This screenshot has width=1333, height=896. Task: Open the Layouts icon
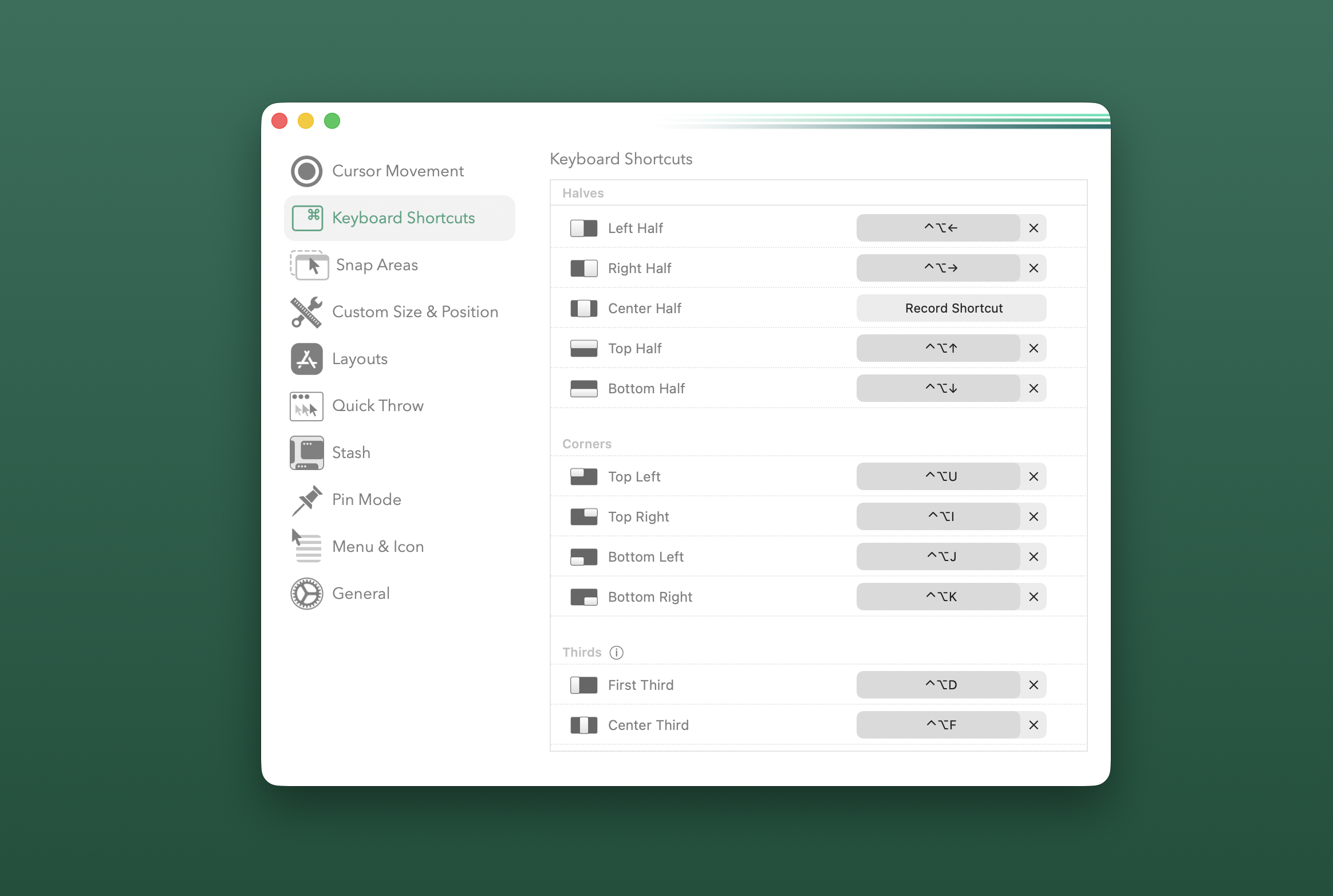[306, 359]
